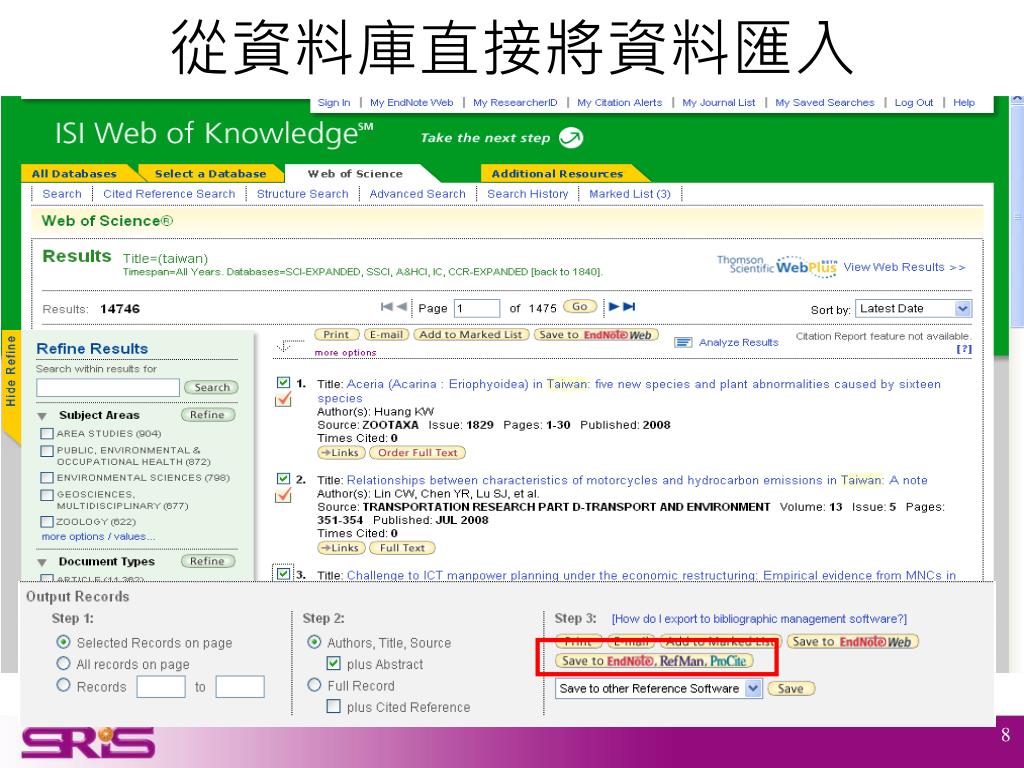Viewport: 1024px width, 768px height.
Task: Toggle the plus Abstract checkbox
Action: (x=333, y=664)
